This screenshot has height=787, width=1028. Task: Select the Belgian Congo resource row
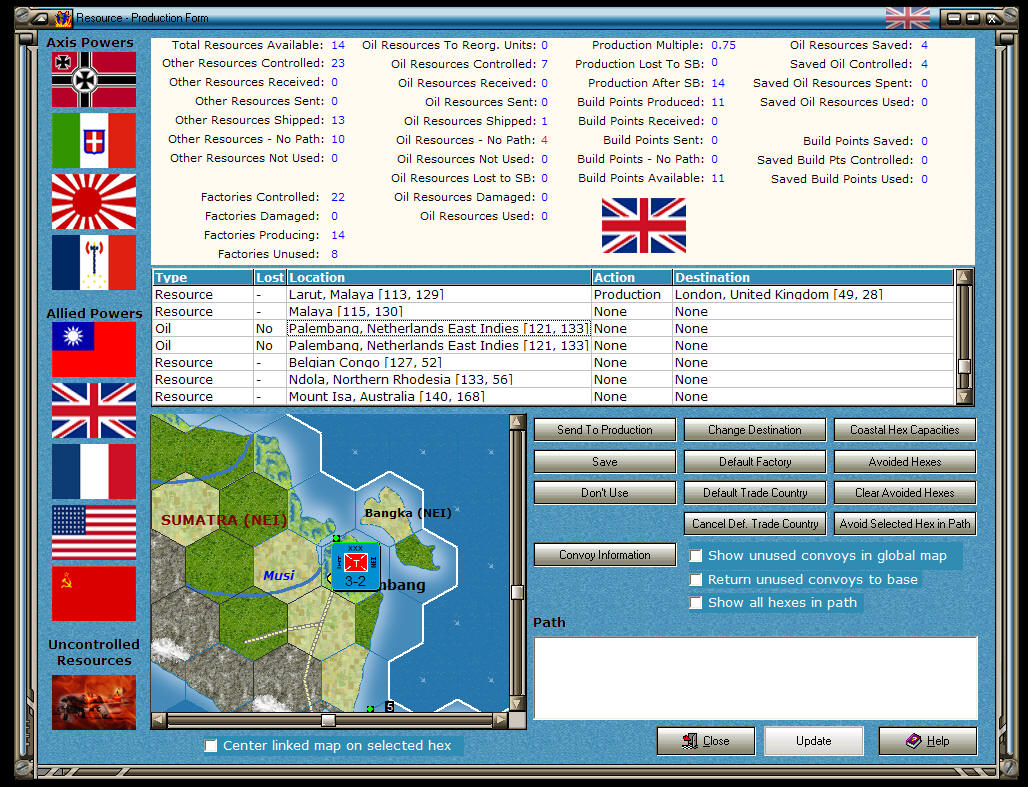coord(553,363)
